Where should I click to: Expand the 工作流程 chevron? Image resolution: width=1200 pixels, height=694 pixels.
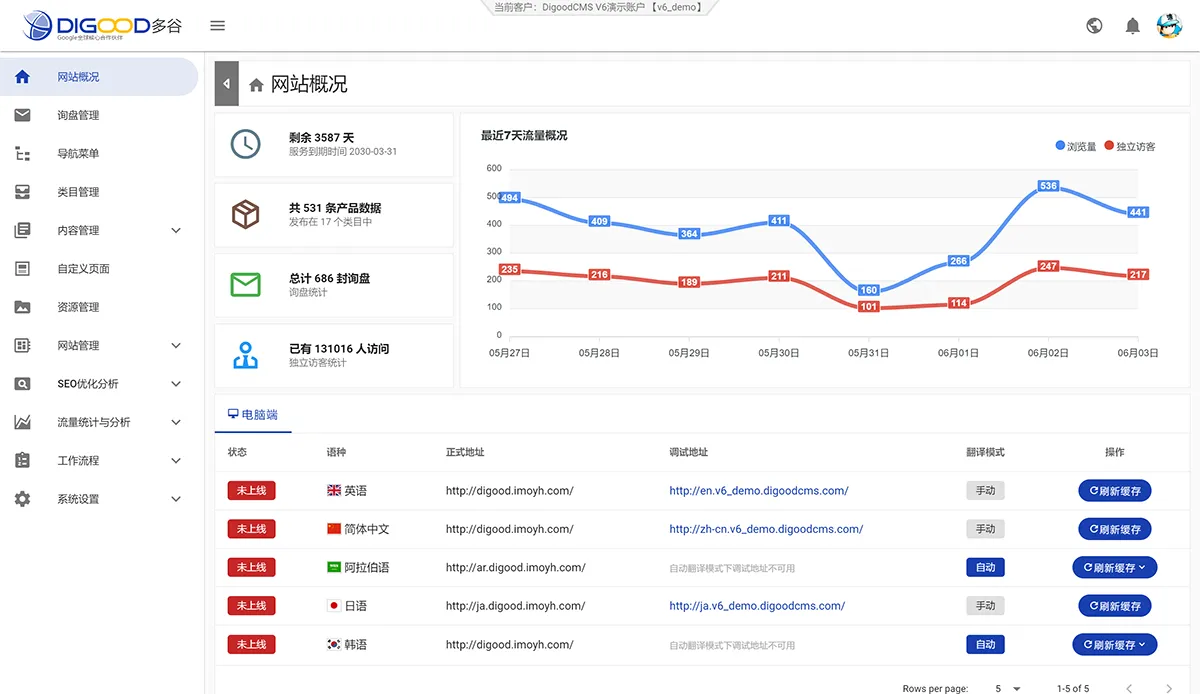176,460
